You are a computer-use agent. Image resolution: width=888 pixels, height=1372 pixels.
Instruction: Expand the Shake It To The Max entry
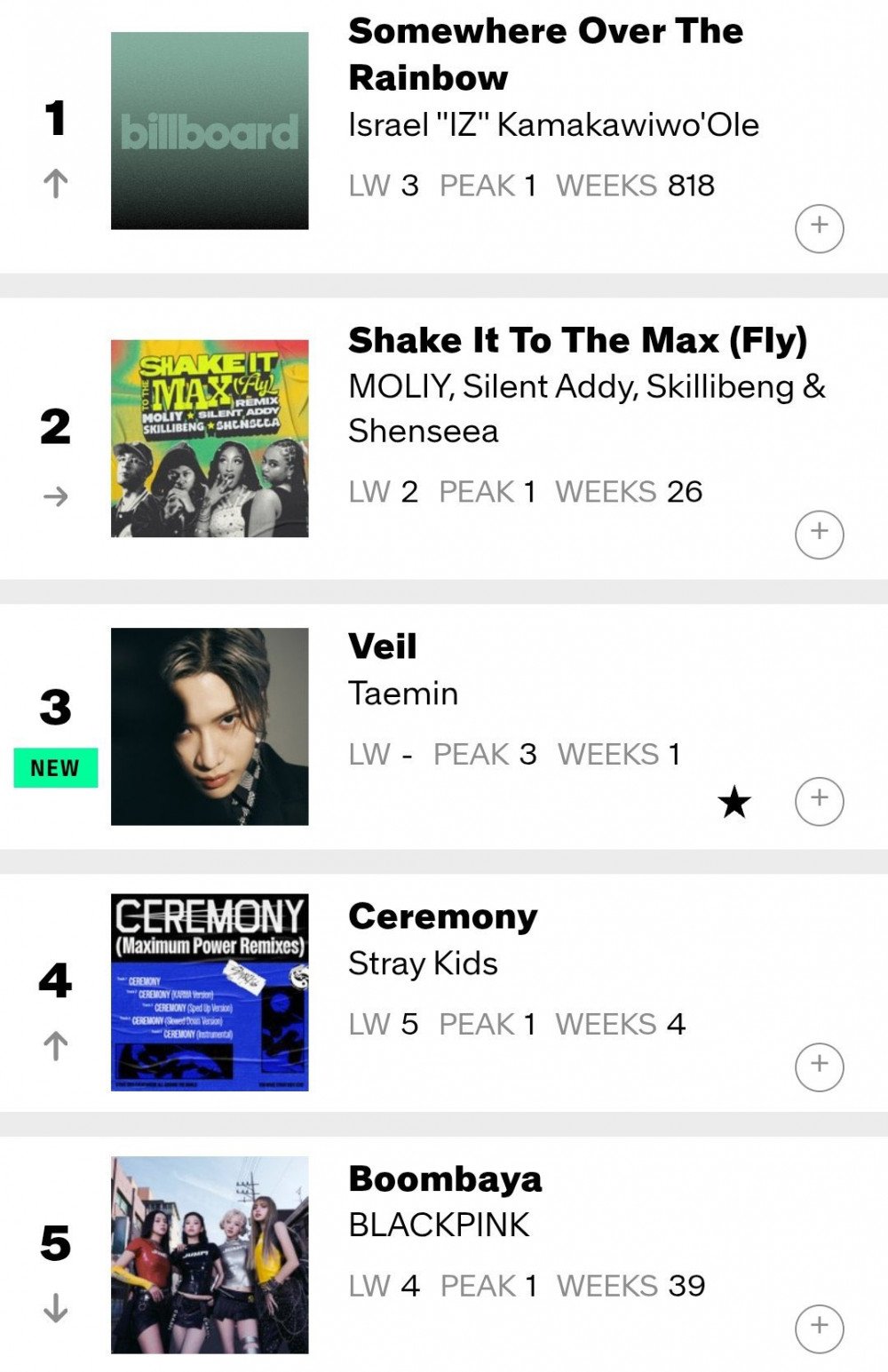click(x=819, y=535)
